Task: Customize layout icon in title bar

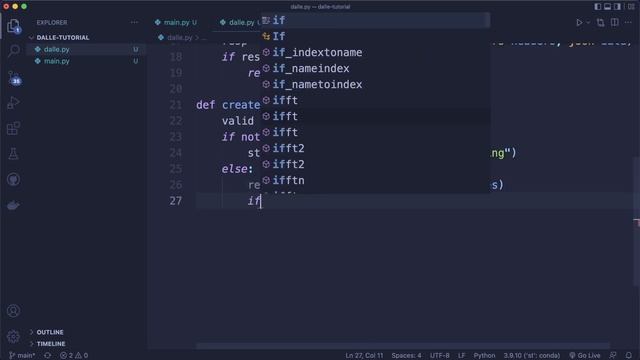Action: [x=631, y=7]
